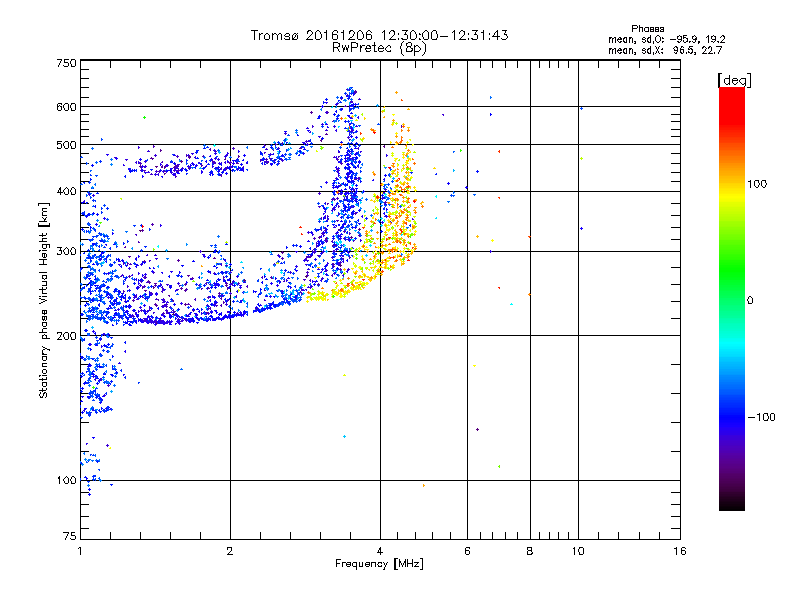Click the blue band near -100 on colorbar

(x=732, y=416)
